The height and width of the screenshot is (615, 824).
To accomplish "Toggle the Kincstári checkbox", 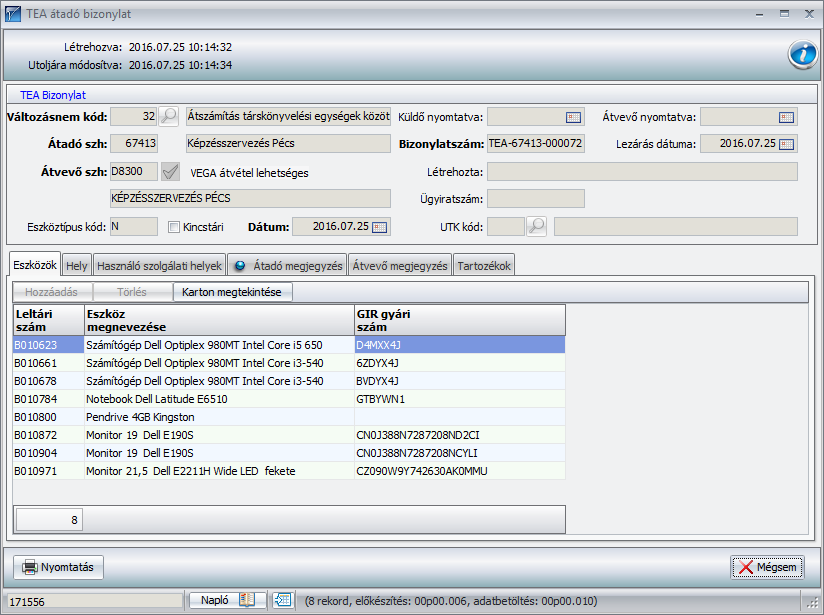I will (173, 227).
